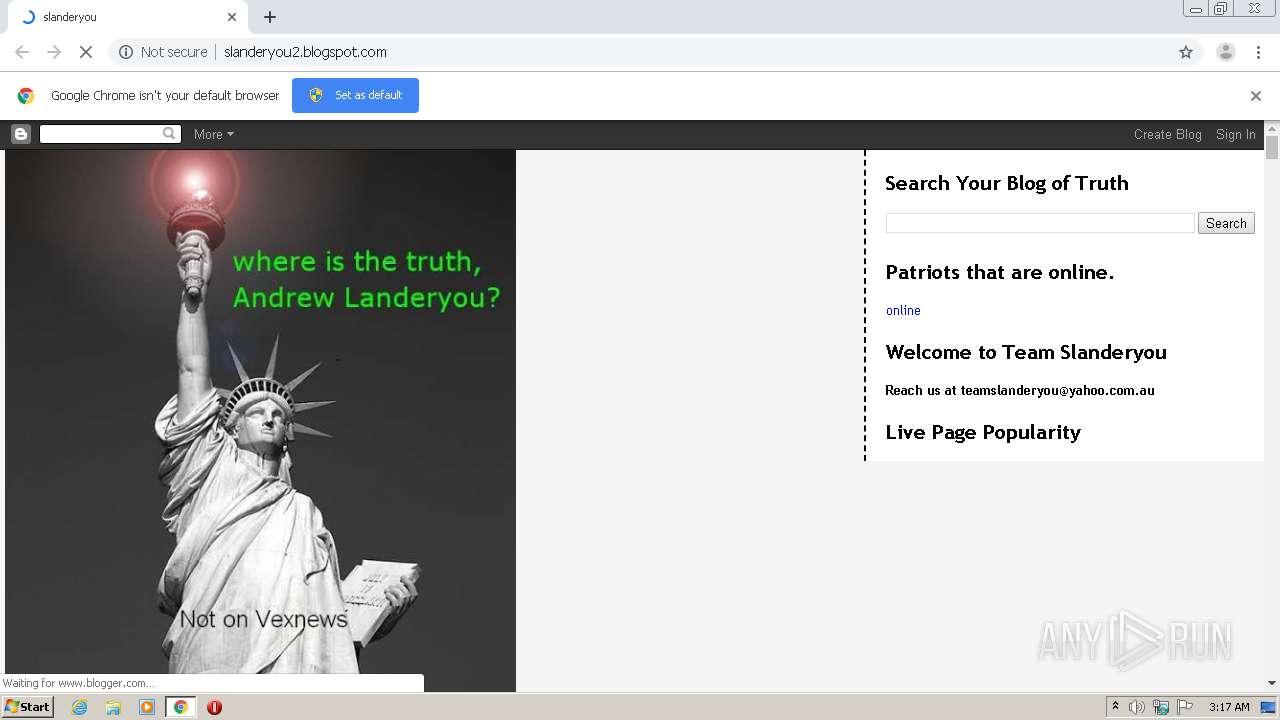Screen dimensions: 1280x720
Task: Click the network tray icon
Action: pyautogui.click(x=1161, y=707)
